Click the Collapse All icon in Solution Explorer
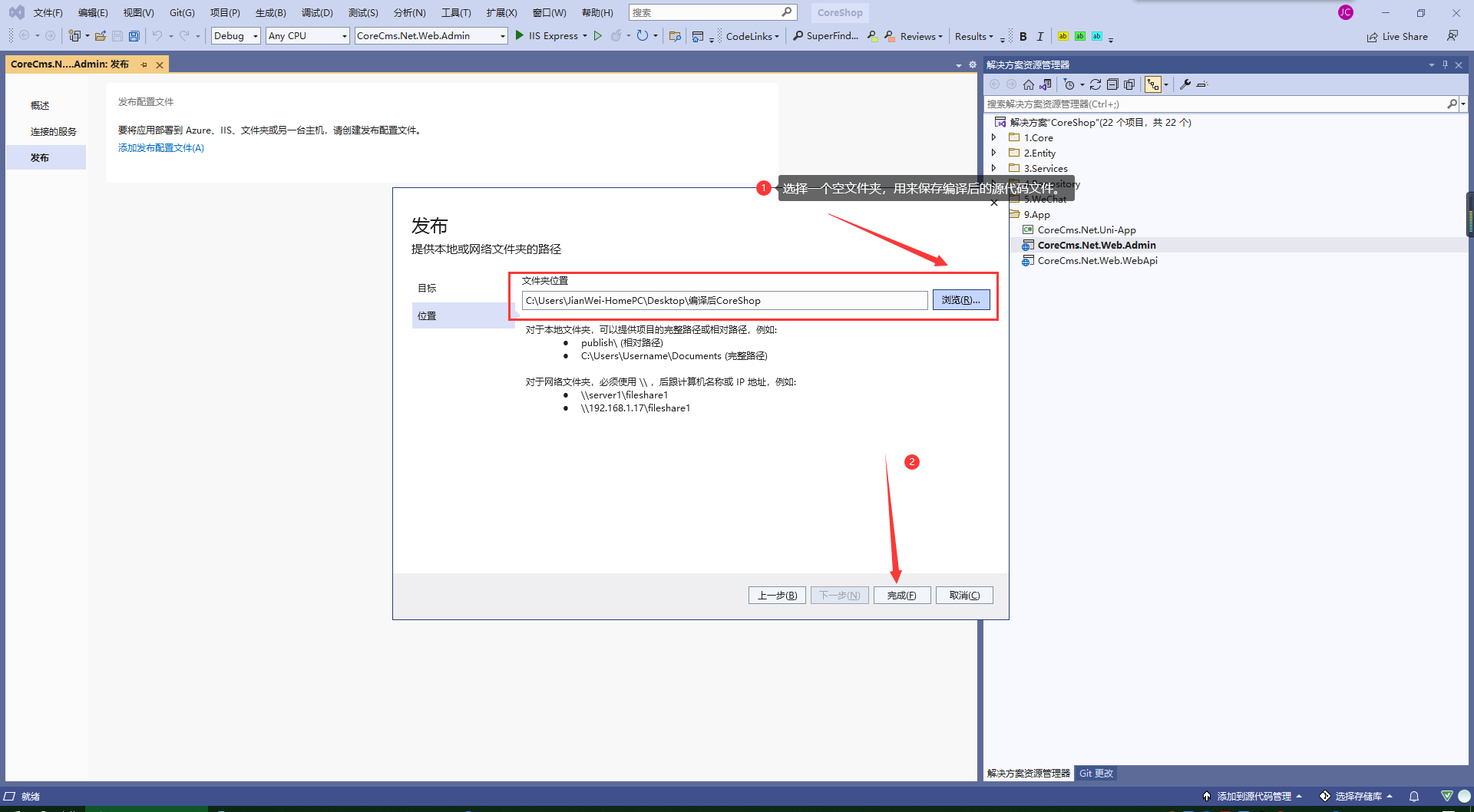The height and width of the screenshot is (812, 1474). pyautogui.click(x=1112, y=84)
